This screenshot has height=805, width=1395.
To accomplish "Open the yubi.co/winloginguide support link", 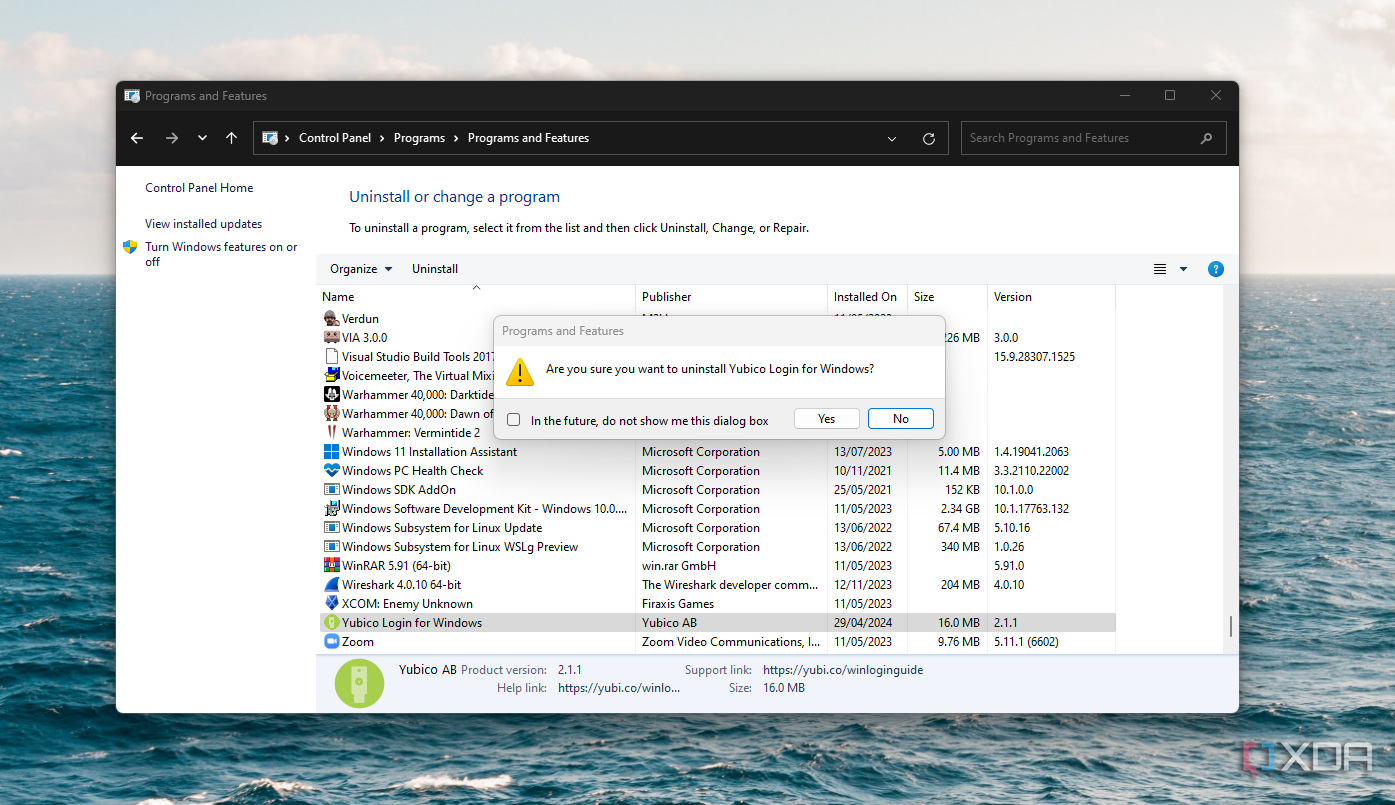I will click(843, 670).
